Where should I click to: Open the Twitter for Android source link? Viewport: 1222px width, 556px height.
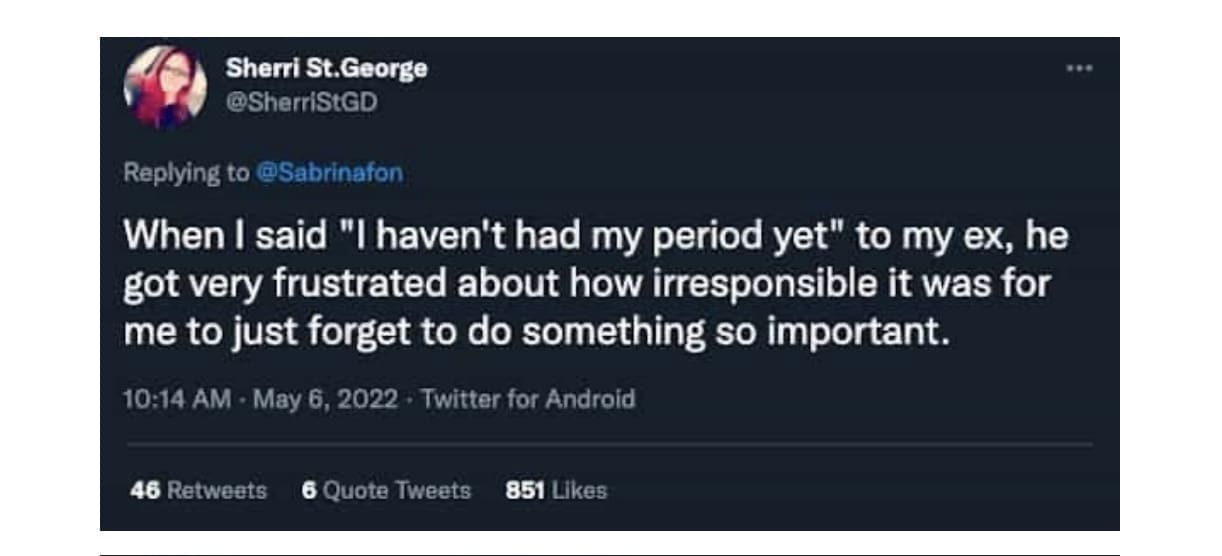(529, 400)
